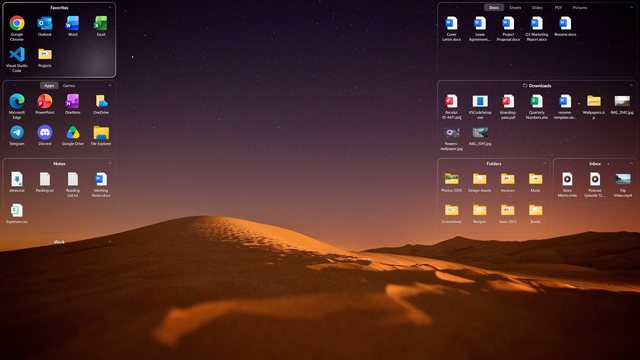Open OneDrive
Image resolution: width=640 pixels, height=360 pixels.
[x=101, y=101]
